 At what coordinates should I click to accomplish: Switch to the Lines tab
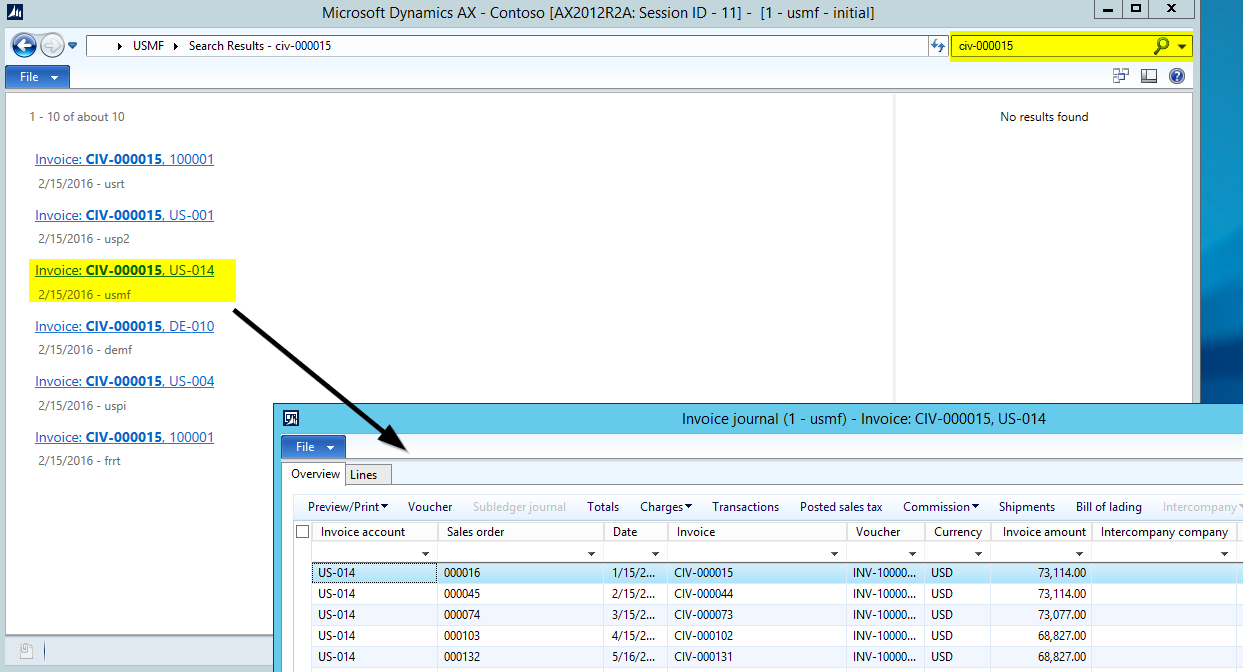click(363, 475)
